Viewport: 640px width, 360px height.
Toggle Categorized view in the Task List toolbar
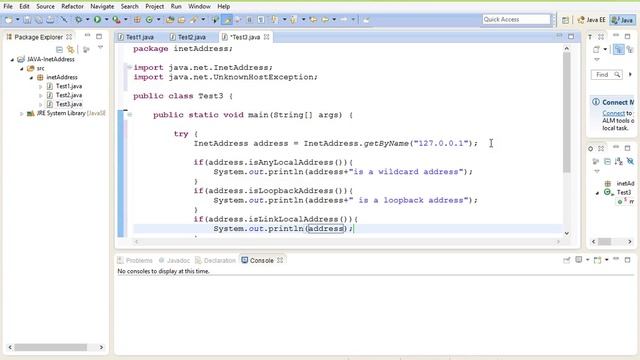coord(619,50)
